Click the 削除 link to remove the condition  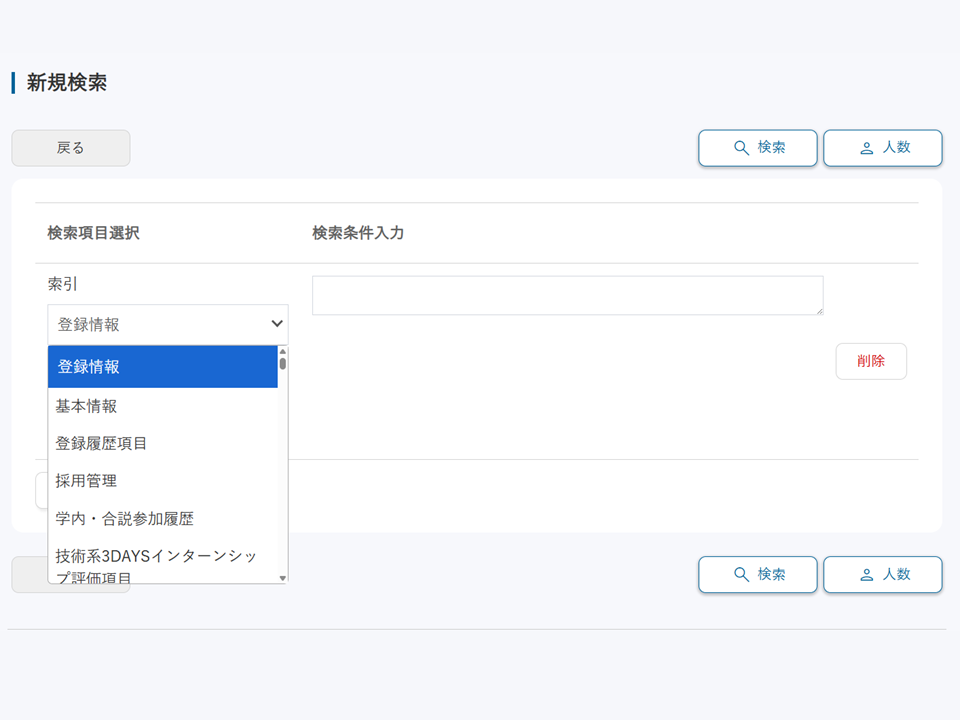870,361
